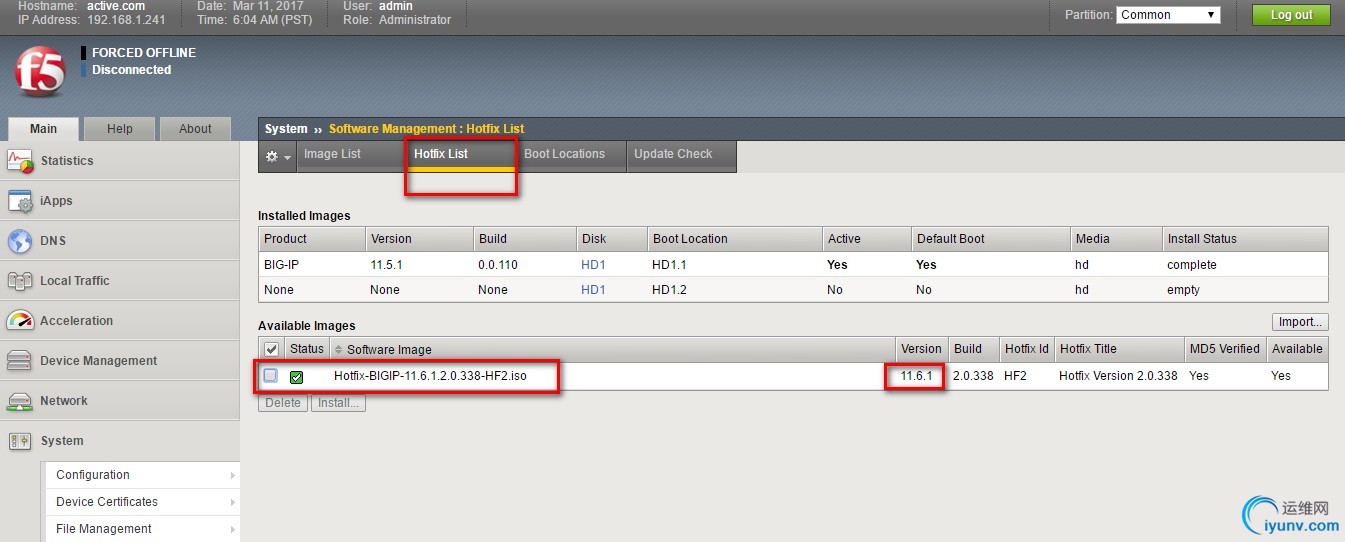The height and width of the screenshot is (542, 1345).
Task: Select the Statistics menu label
Action: pyautogui.click(x=67, y=161)
